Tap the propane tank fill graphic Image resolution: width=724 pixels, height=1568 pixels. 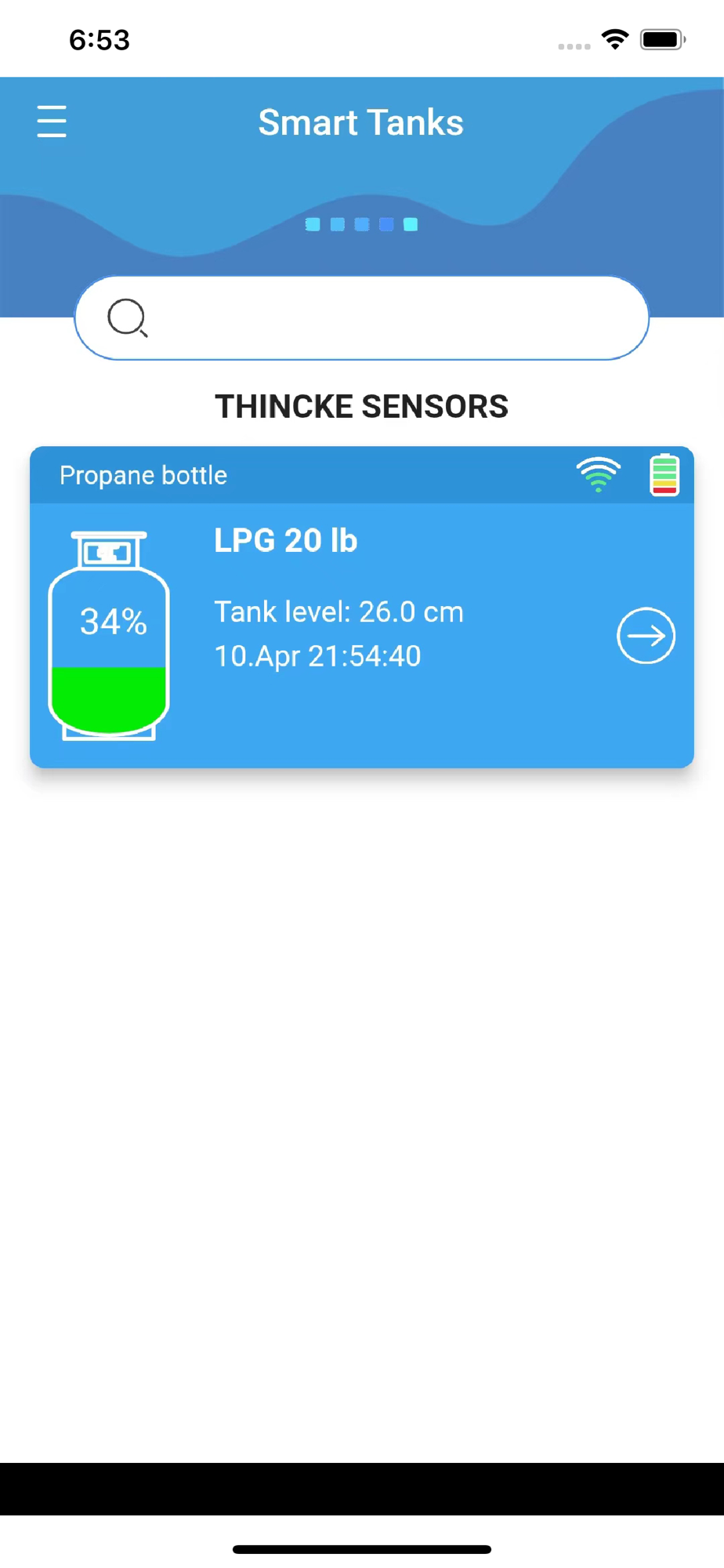click(x=109, y=636)
